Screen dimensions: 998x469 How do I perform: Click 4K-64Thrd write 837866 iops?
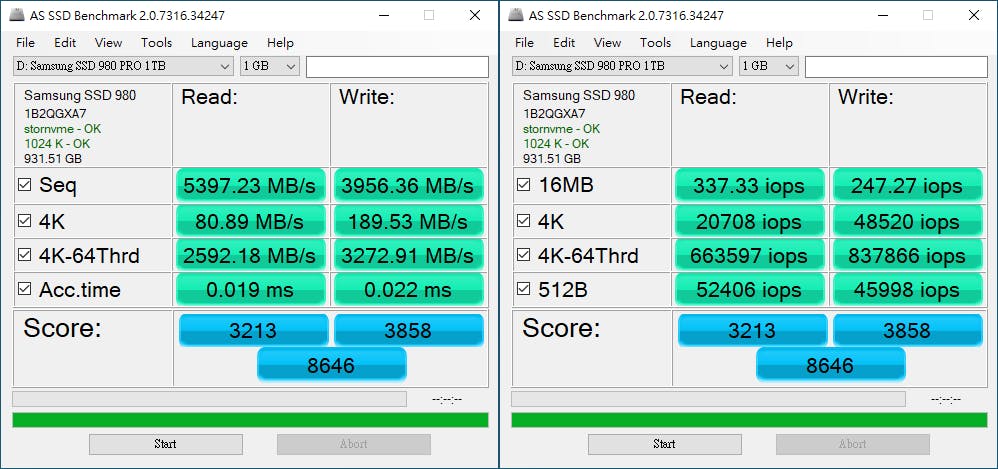[908, 255]
